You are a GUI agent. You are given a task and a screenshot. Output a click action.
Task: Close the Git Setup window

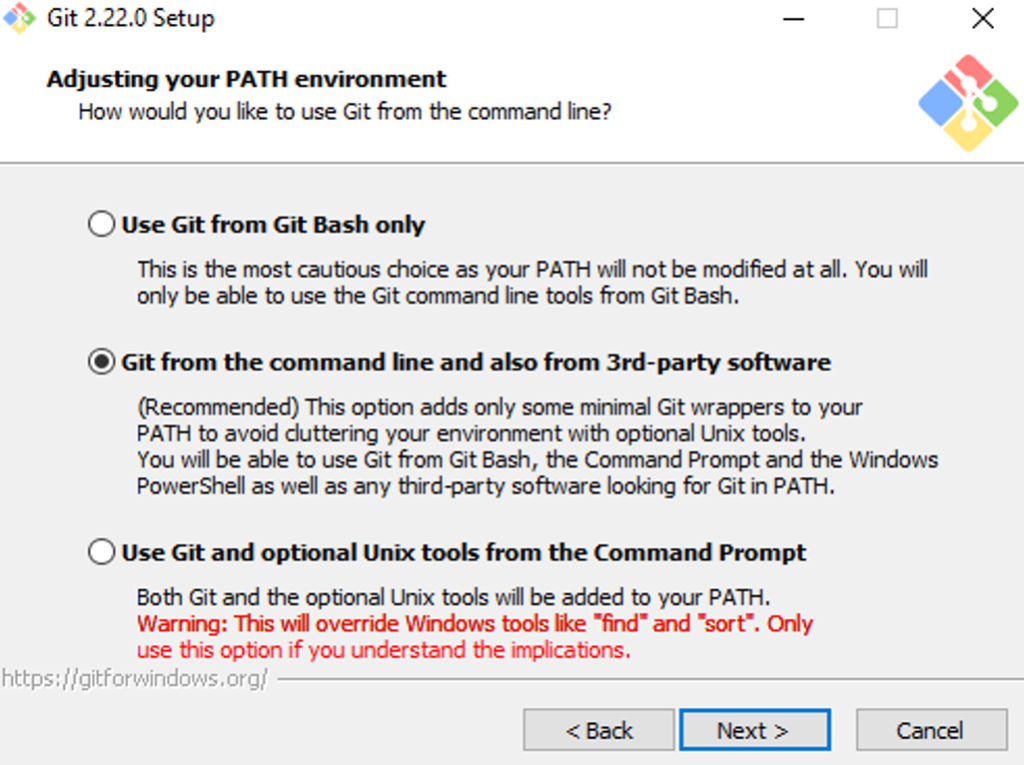tap(983, 18)
